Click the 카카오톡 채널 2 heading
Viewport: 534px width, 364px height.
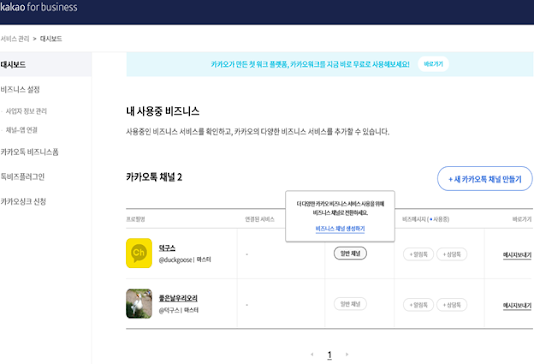pyautogui.click(x=154, y=177)
